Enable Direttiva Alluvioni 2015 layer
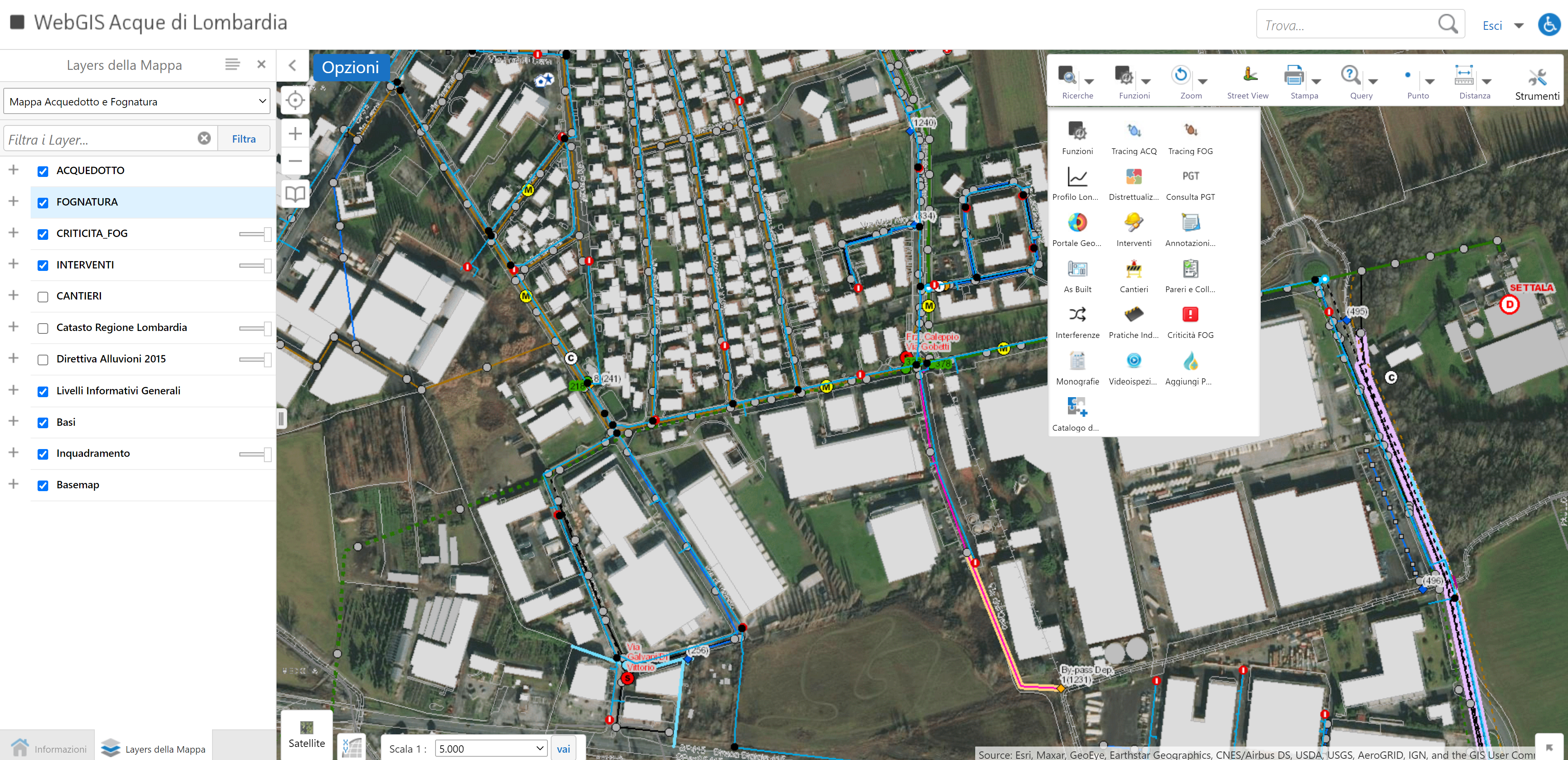 tap(42, 360)
